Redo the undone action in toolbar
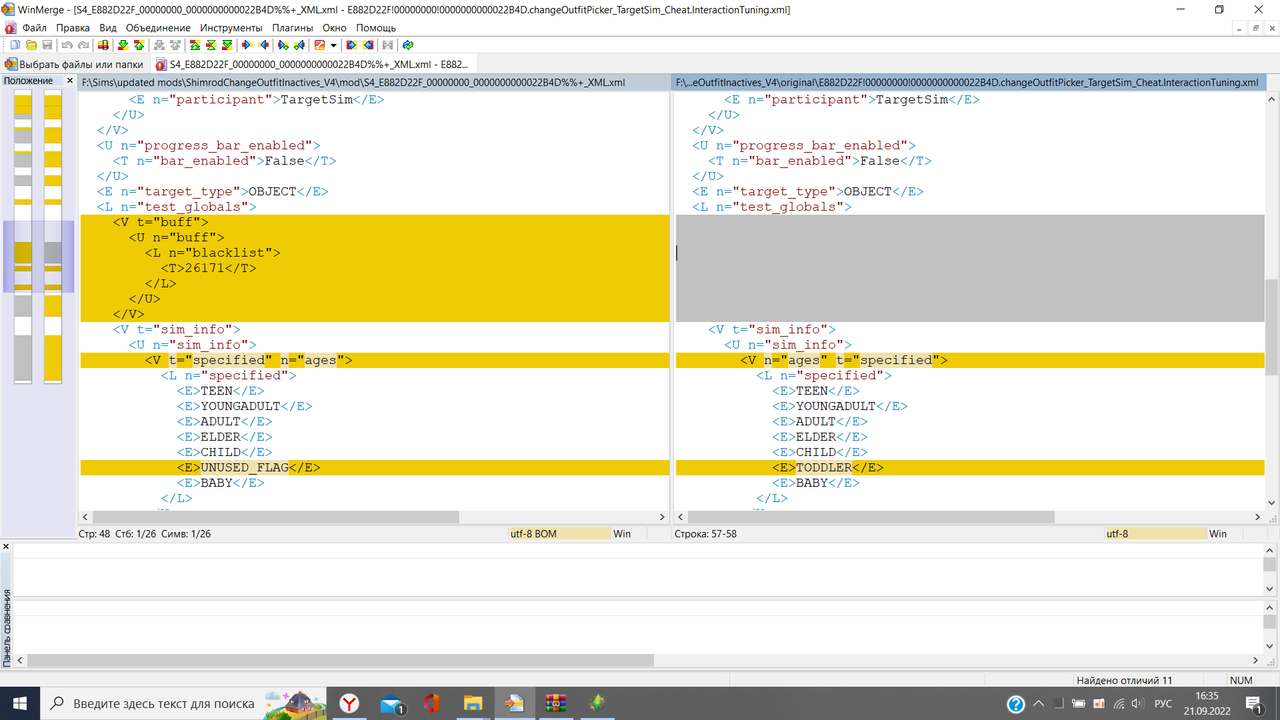Image resolution: width=1280 pixels, height=720 pixels. coord(83,45)
